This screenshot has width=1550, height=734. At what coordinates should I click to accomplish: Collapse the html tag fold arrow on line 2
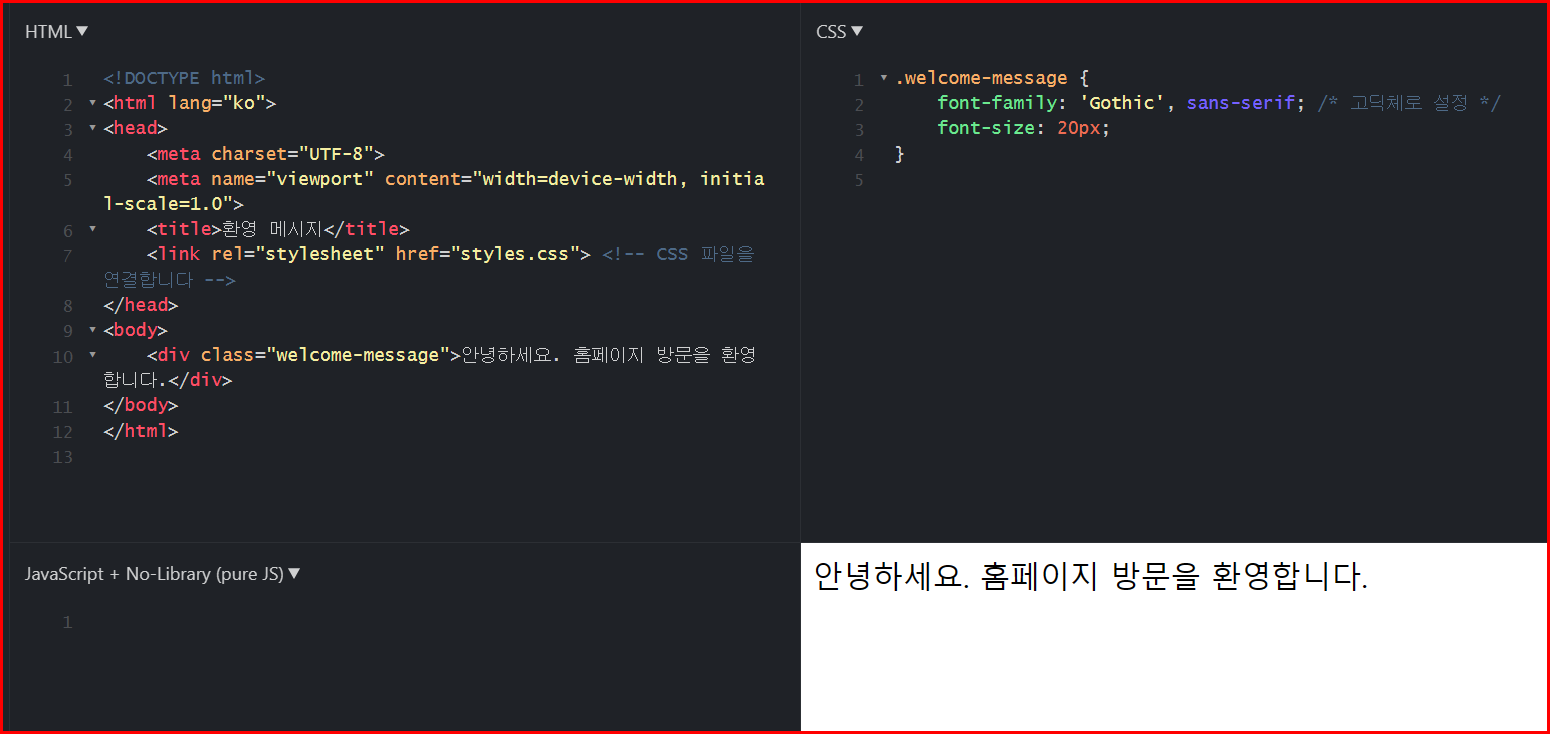[x=92, y=103]
